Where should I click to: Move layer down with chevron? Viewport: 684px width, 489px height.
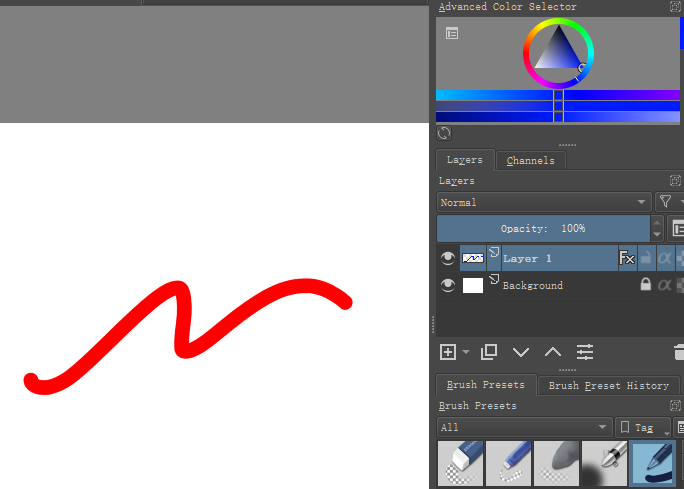pos(521,352)
